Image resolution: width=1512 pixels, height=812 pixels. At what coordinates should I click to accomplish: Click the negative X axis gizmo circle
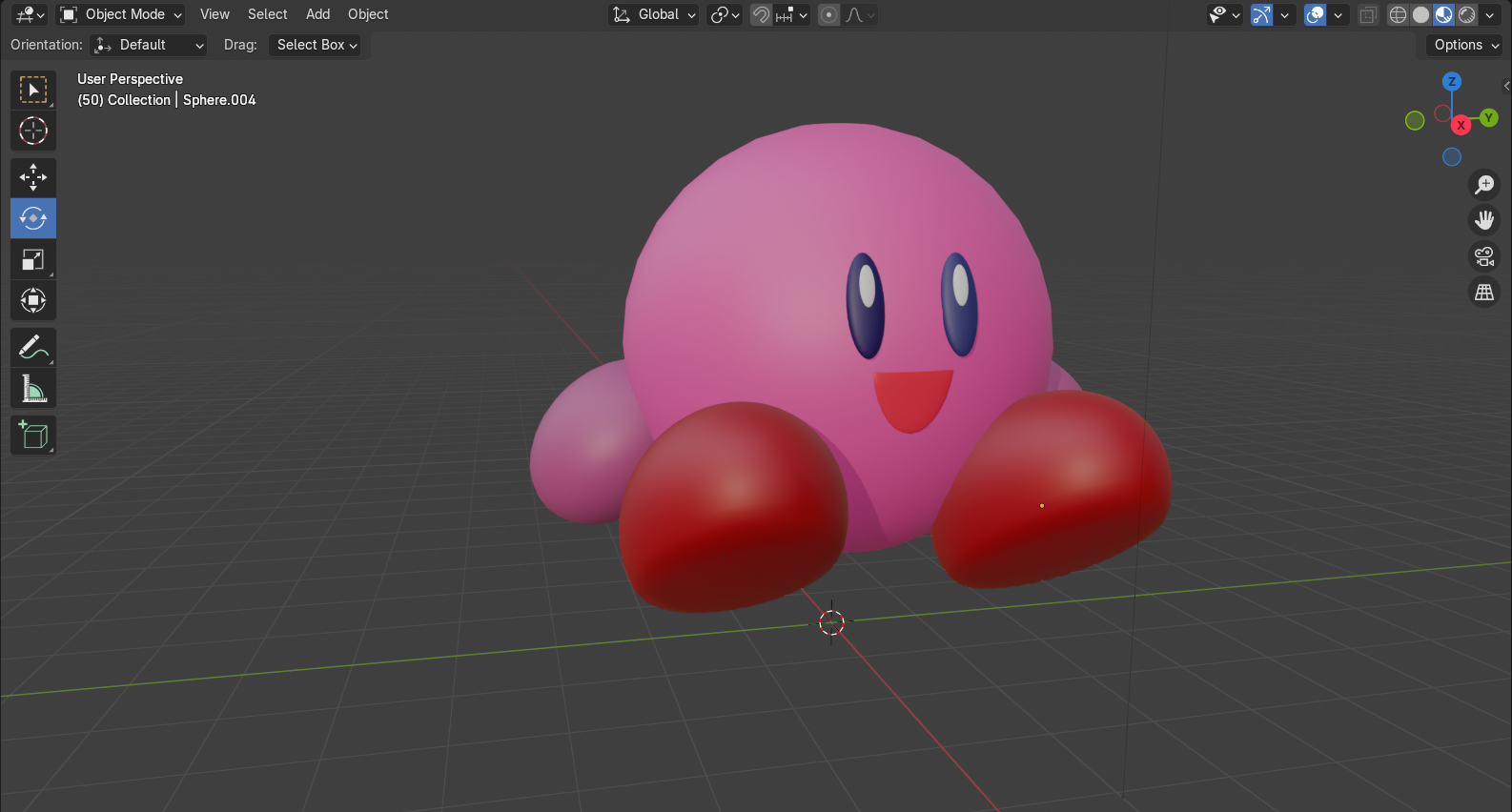1442,112
